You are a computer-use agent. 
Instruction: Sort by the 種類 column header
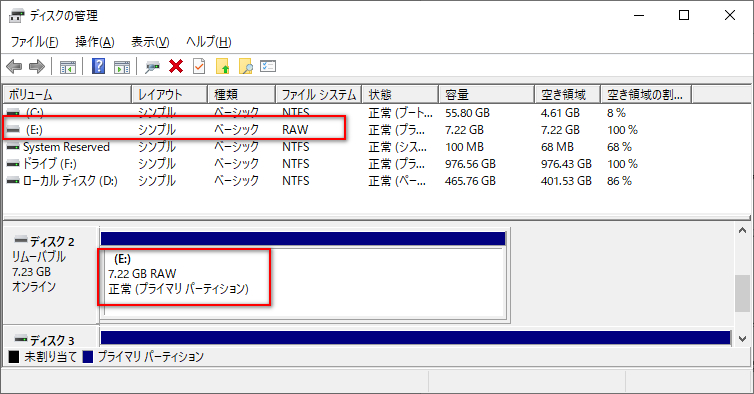click(242, 94)
